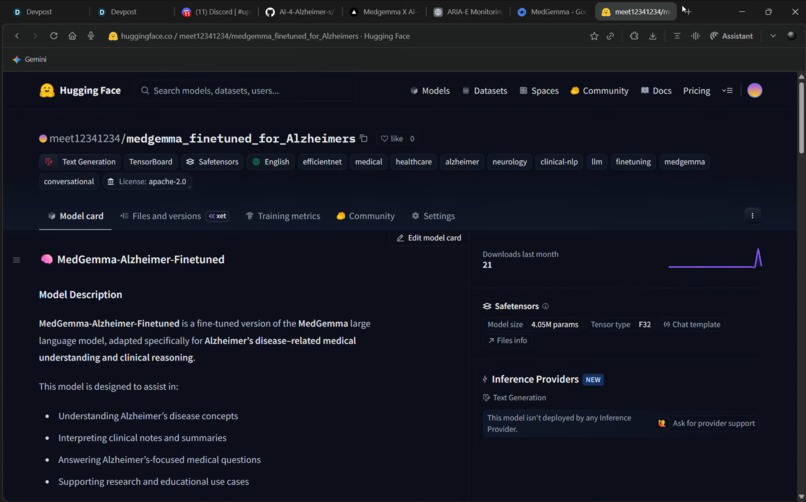Click the page vertical scrollbar
The image size is (806, 502).
[801, 116]
